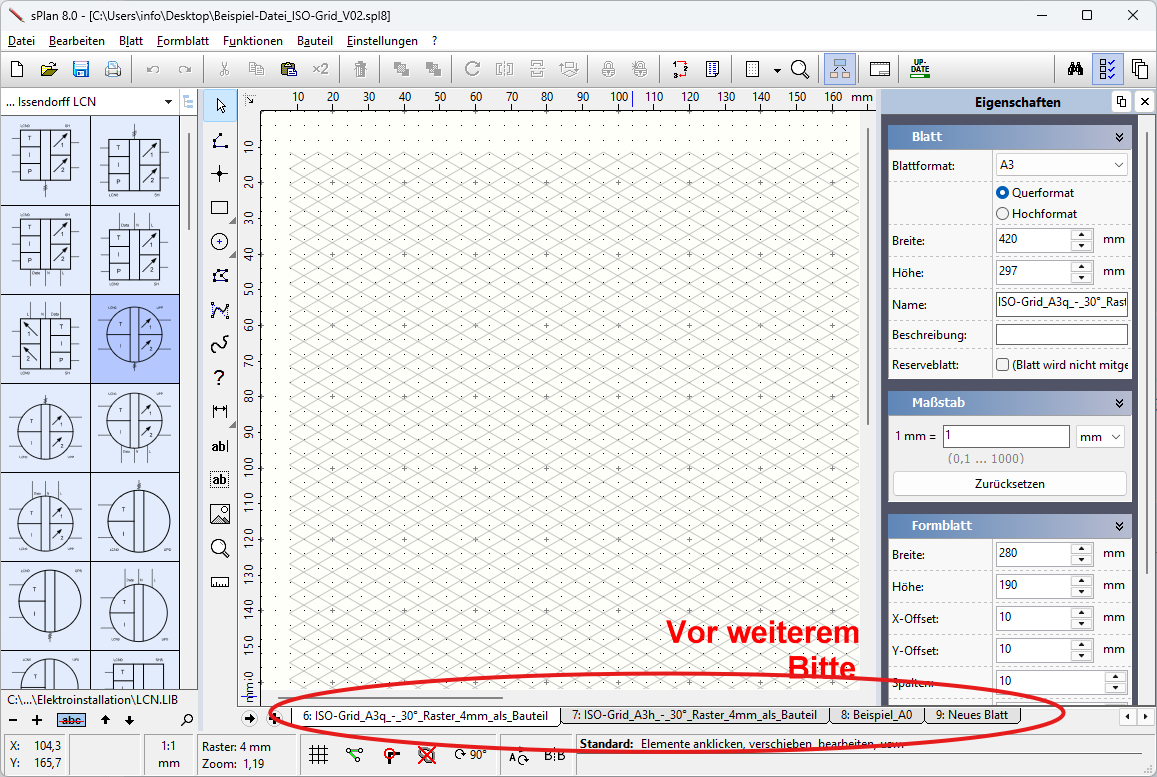Click the plus button below the library
This screenshot has height=777, width=1157.
37,720
